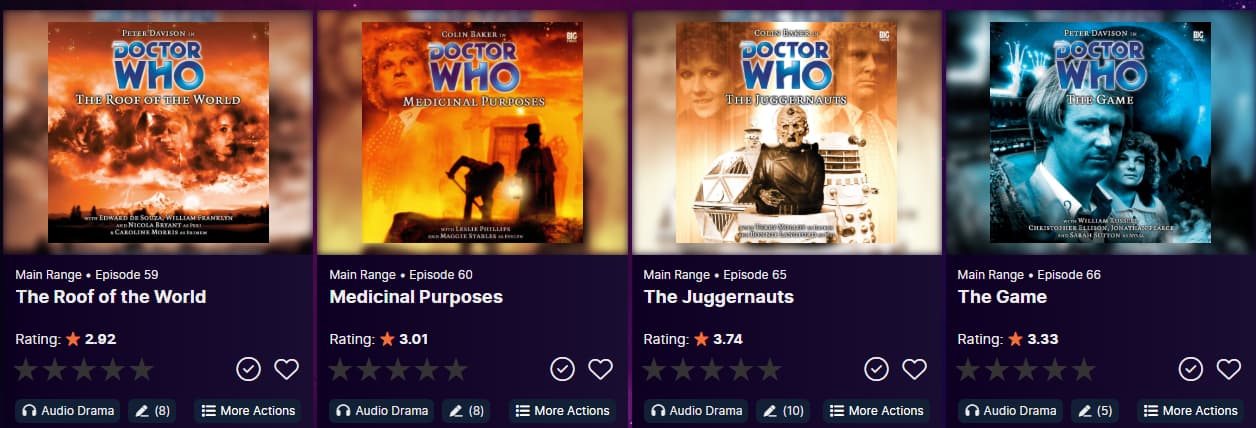
Task: Open the 5 reviews for The Game
Action: pos(1094,410)
